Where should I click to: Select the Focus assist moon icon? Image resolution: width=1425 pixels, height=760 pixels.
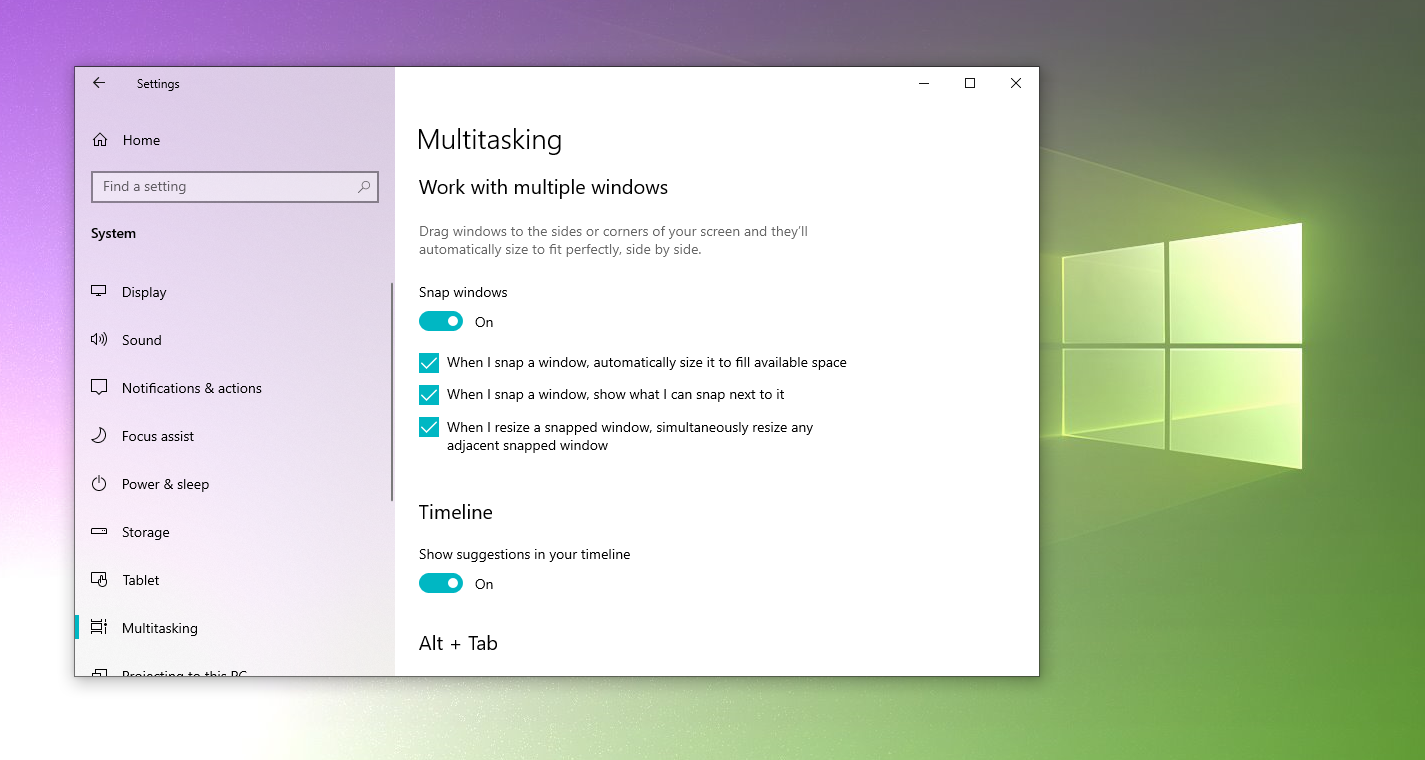pos(98,435)
